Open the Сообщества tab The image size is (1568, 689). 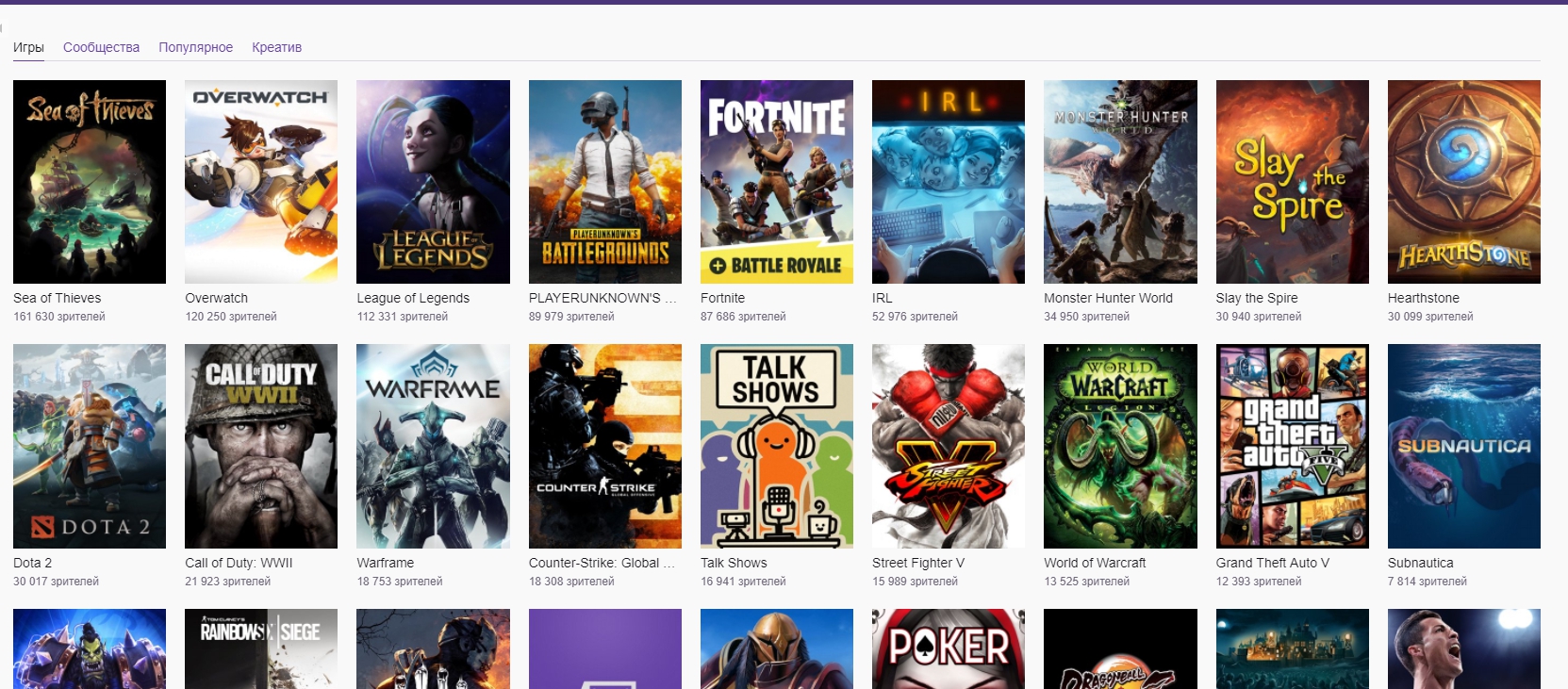[x=101, y=47]
